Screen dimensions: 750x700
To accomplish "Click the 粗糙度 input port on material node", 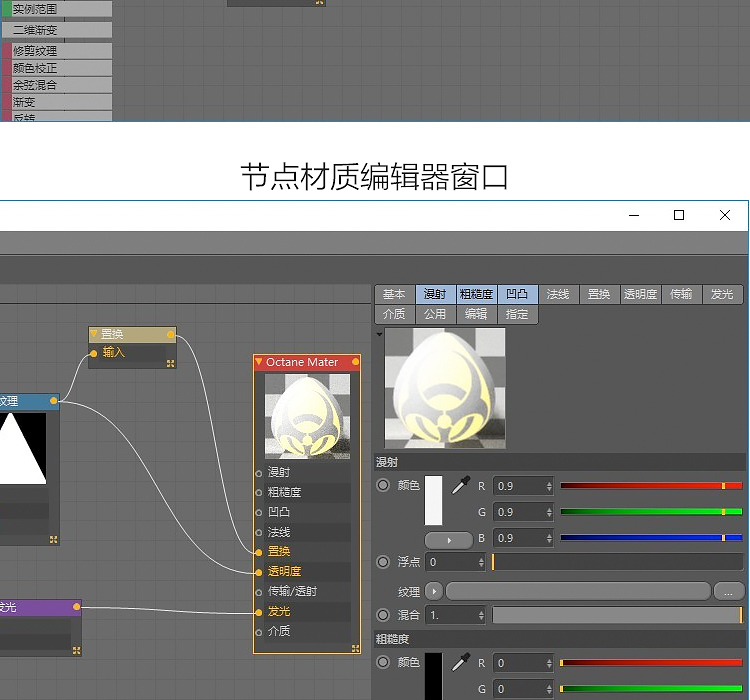I will click(259, 492).
